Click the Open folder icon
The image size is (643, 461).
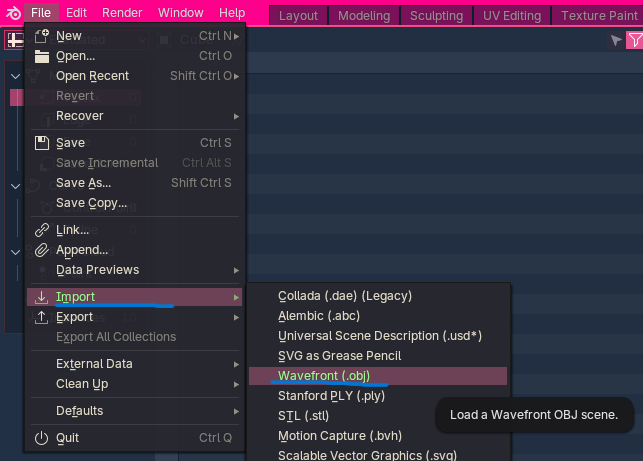(42, 56)
